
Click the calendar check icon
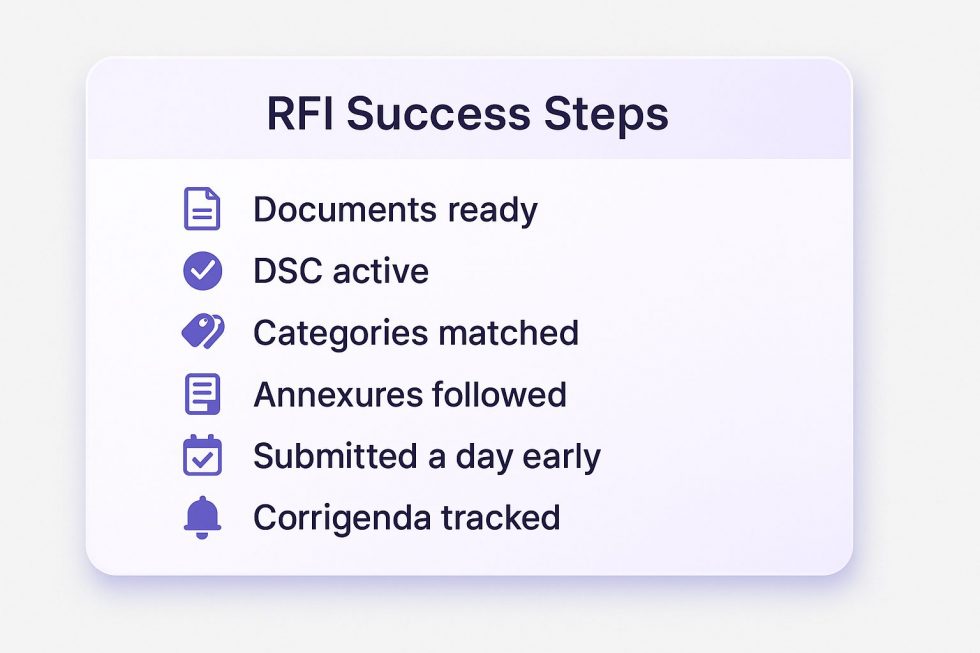[202, 456]
